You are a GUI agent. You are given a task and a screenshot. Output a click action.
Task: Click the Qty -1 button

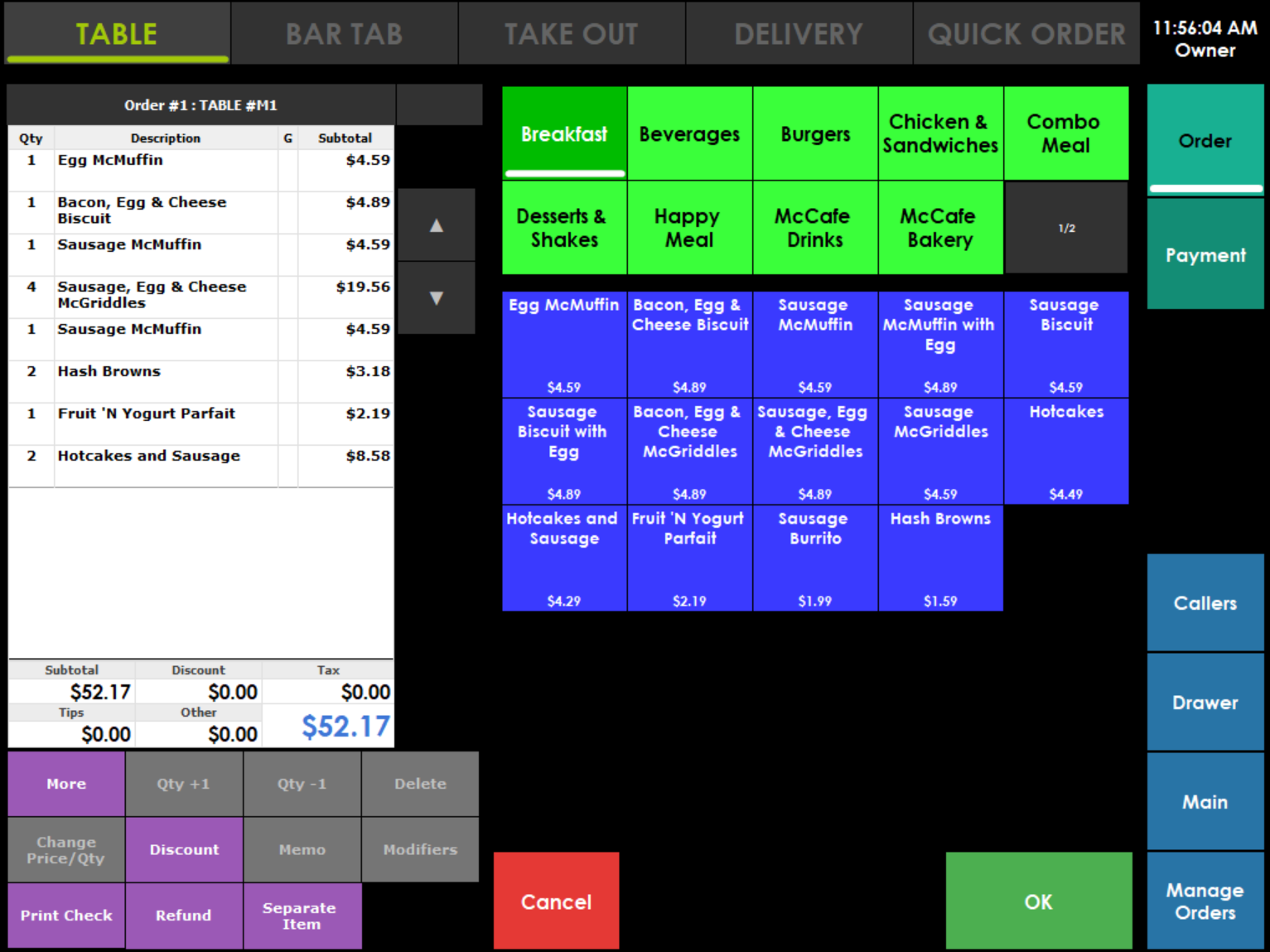[x=302, y=784]
